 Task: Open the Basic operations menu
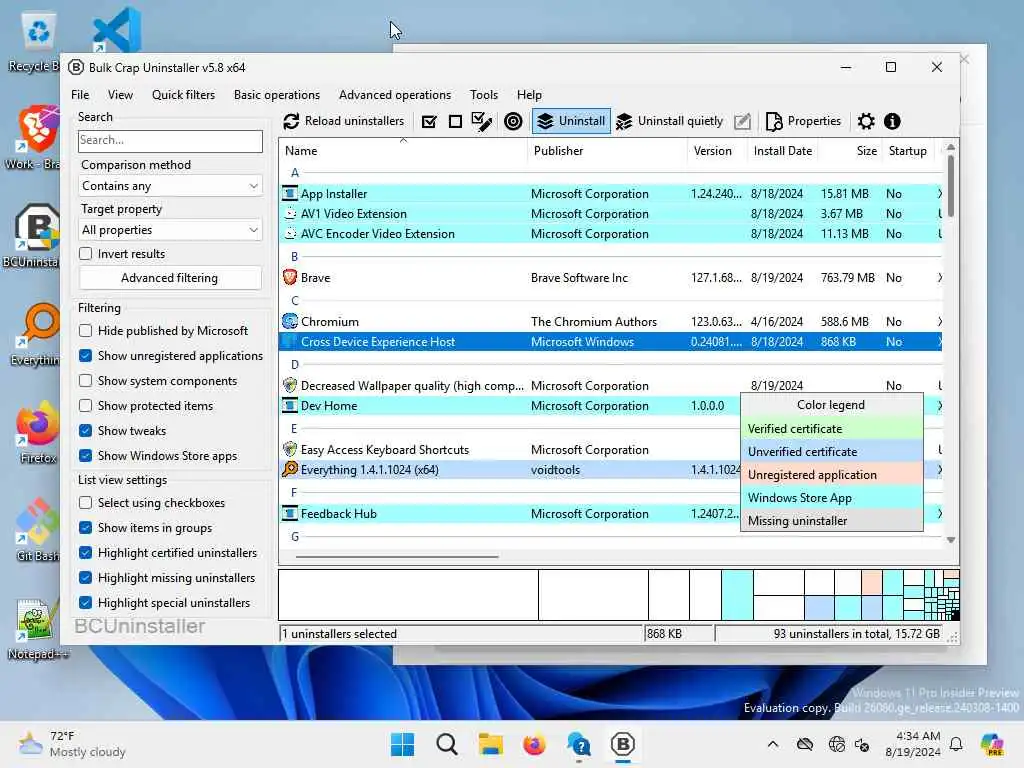pos(277,95)
